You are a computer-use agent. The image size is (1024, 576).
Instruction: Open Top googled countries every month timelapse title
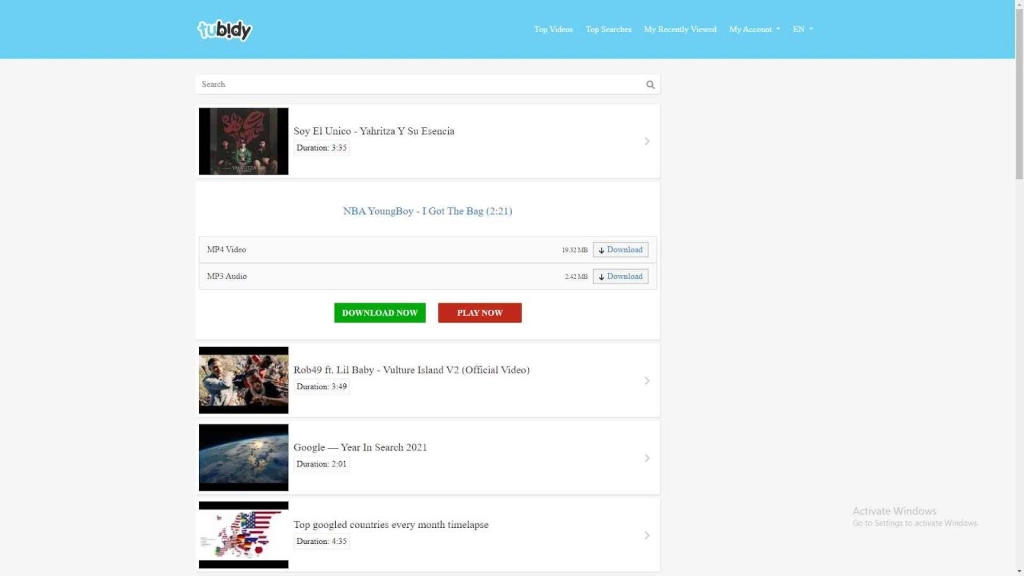(x=391, y=524)
